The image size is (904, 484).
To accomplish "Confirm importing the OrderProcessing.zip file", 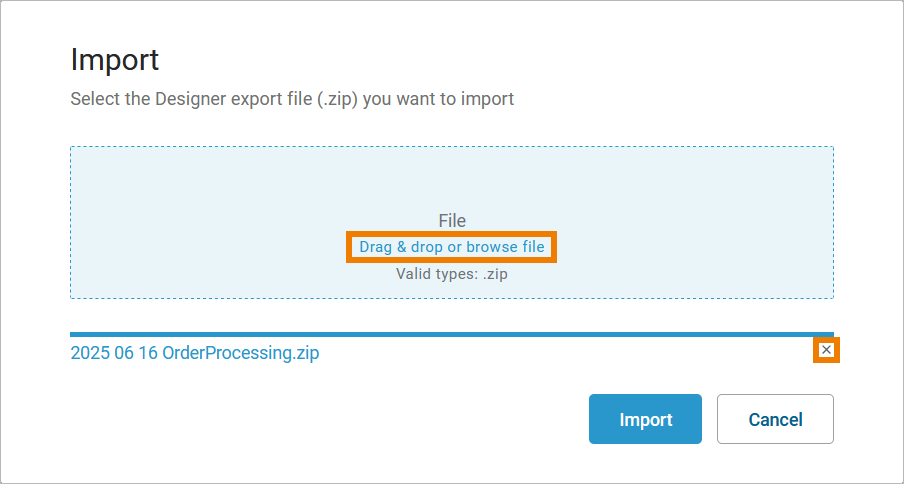I will [x=645, y=419].
